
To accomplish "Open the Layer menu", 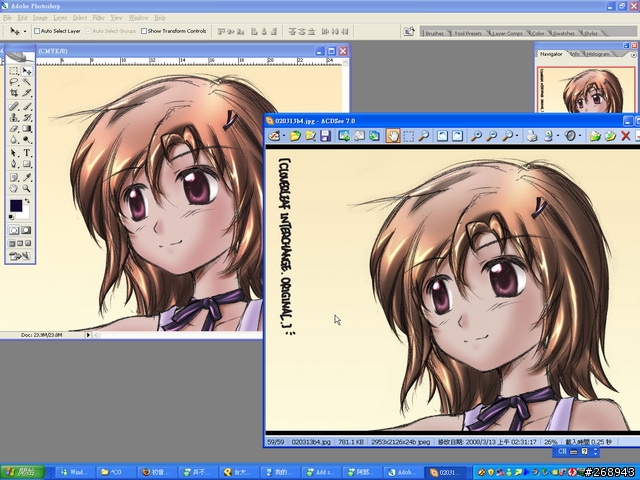I will tap(60, 18).
